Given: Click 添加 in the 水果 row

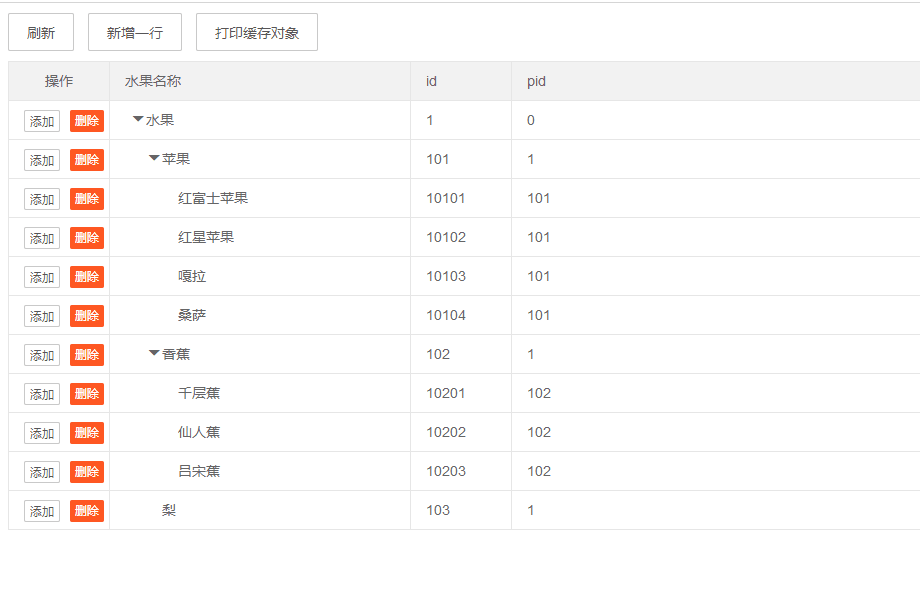Looking at the screenshot, I should pos(42,121).
